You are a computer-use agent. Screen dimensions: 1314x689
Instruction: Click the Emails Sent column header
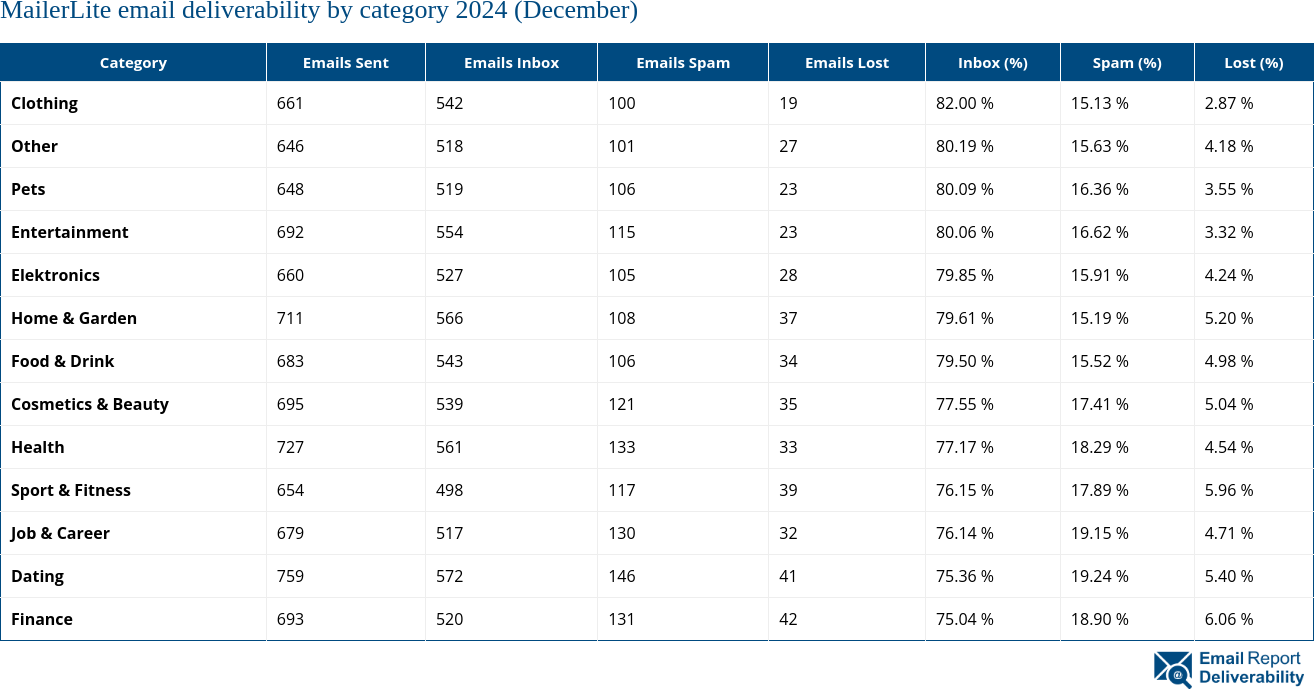(346, 62)
